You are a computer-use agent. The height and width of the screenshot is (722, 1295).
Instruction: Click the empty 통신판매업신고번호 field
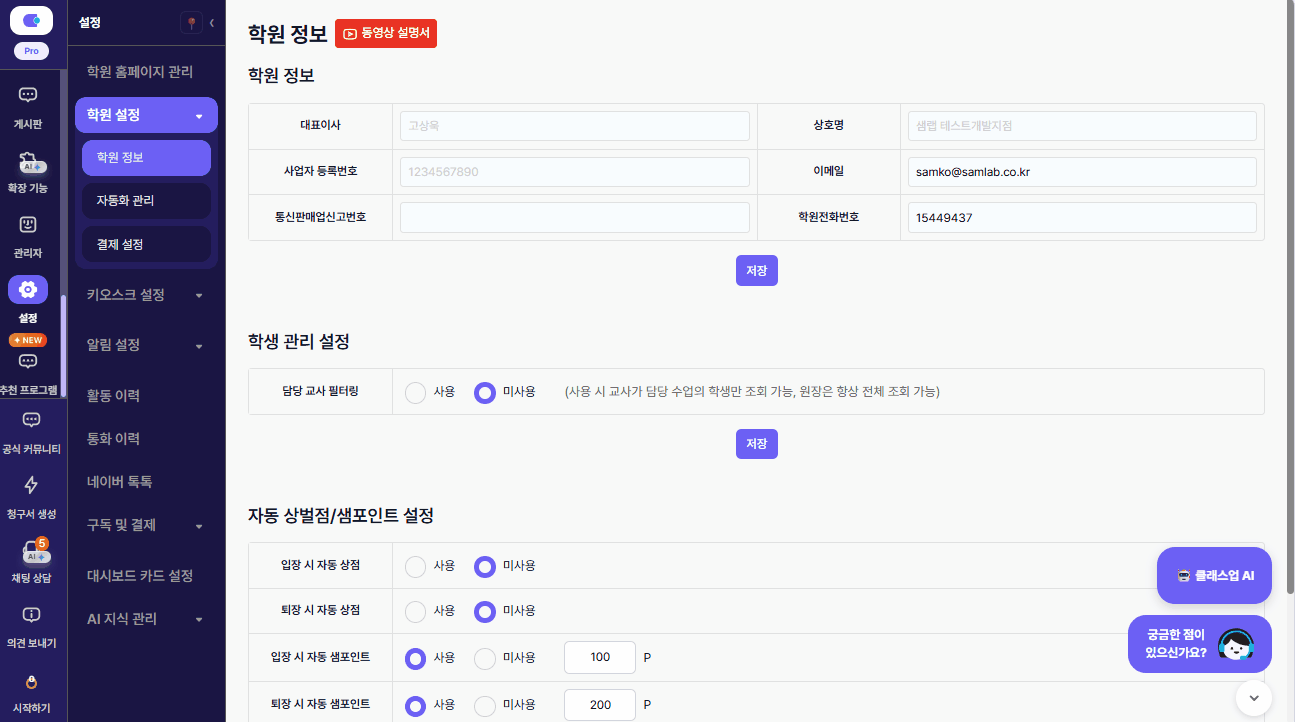pos(575,217)
